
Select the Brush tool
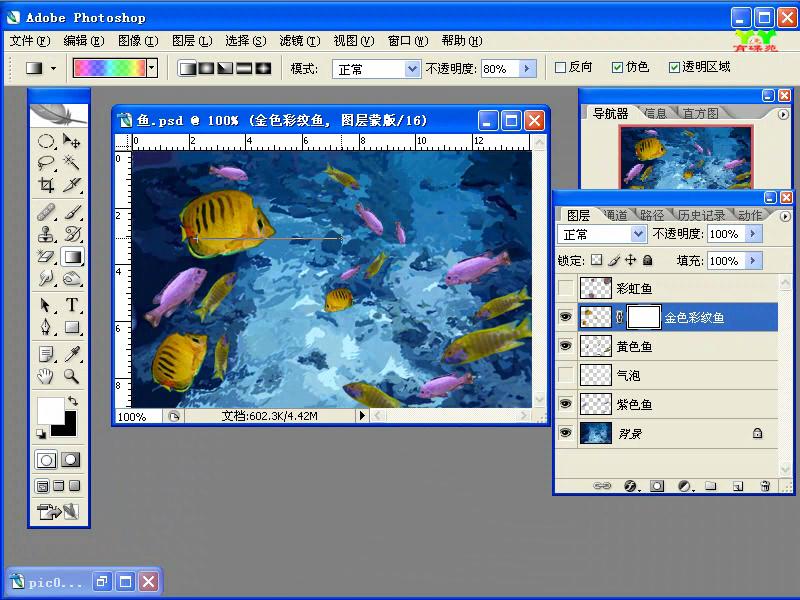click(x=71, y=212)
